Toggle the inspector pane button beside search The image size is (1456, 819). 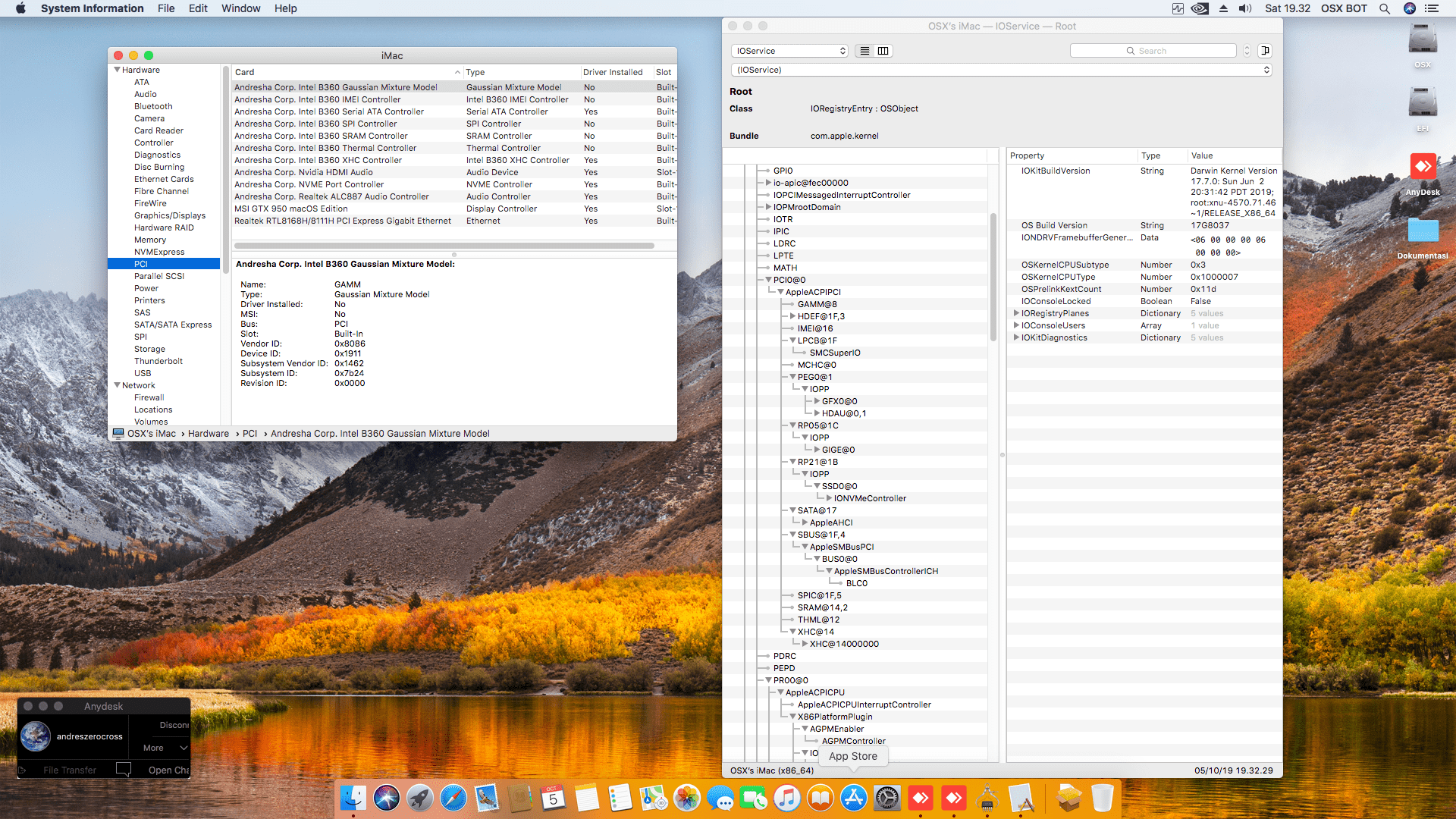[1265, 51]
